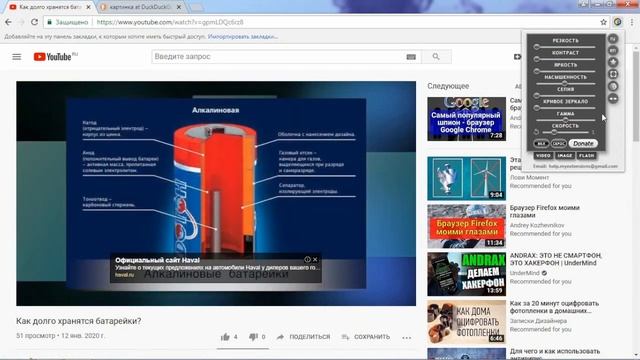640x360 pixels.
Task: Click the 'Импортировать закладки' link
Action: [243, 37]
